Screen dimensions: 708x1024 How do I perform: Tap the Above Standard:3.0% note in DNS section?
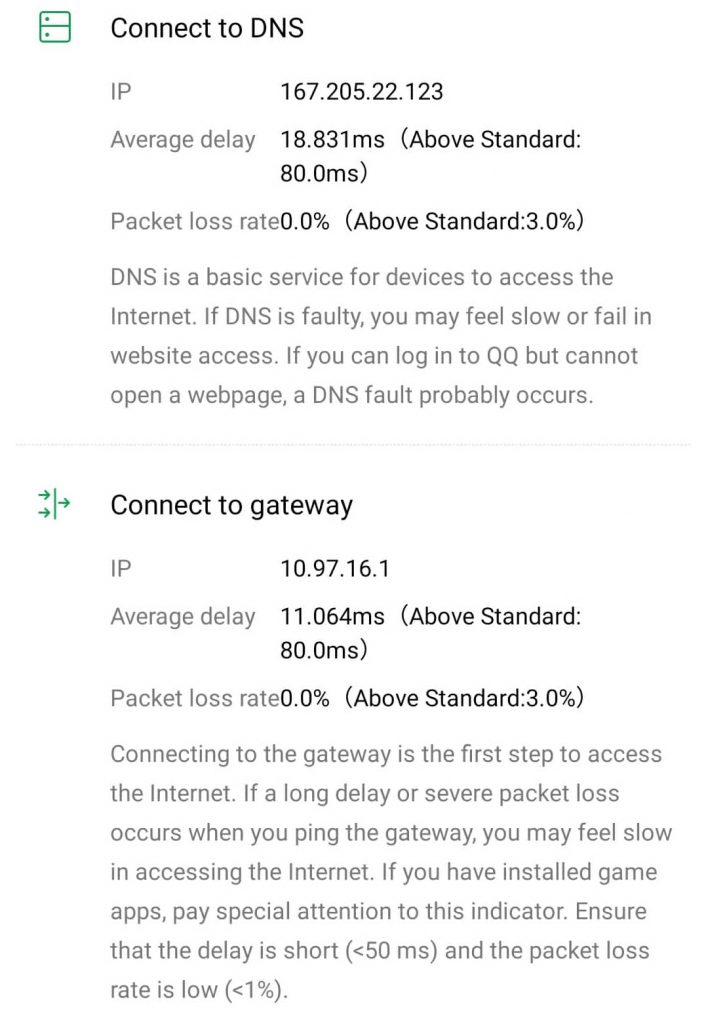pyautogui.click(x=464, y=221)
